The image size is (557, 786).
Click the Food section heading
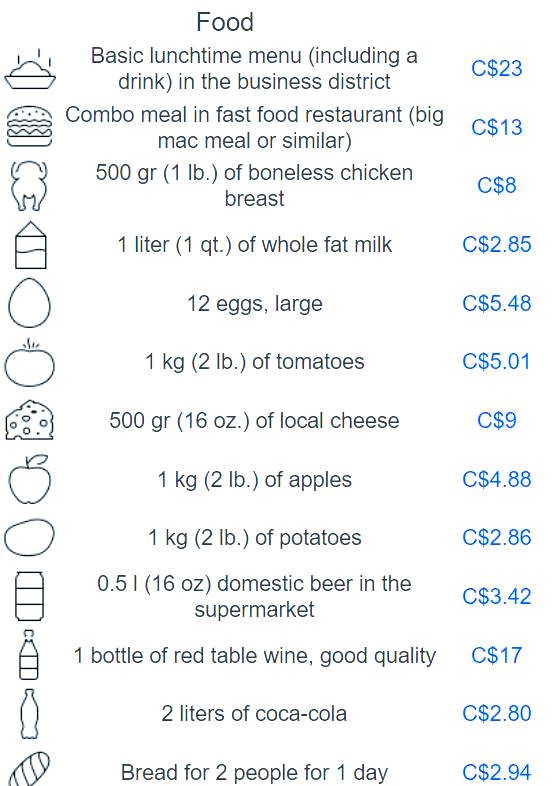point(225,22)
